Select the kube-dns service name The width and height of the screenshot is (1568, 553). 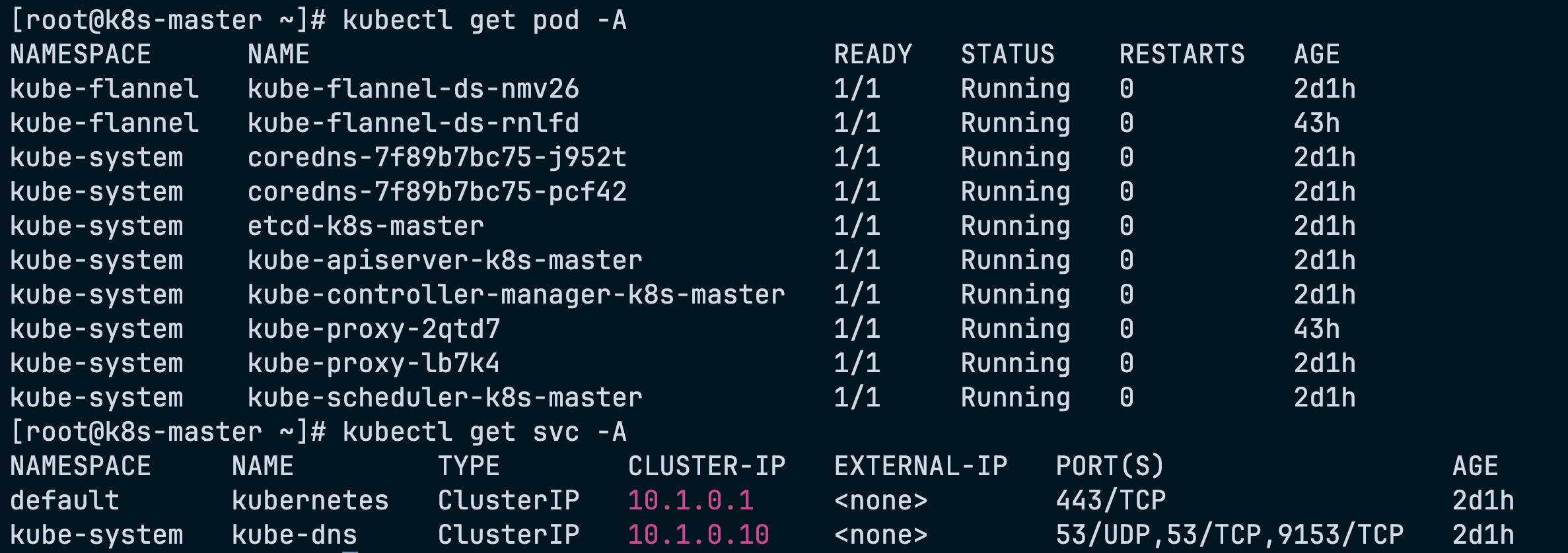pos(295,535)
